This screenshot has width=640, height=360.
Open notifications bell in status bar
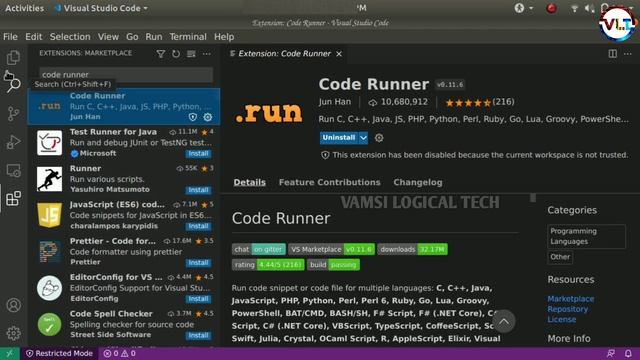coord(628,353)
